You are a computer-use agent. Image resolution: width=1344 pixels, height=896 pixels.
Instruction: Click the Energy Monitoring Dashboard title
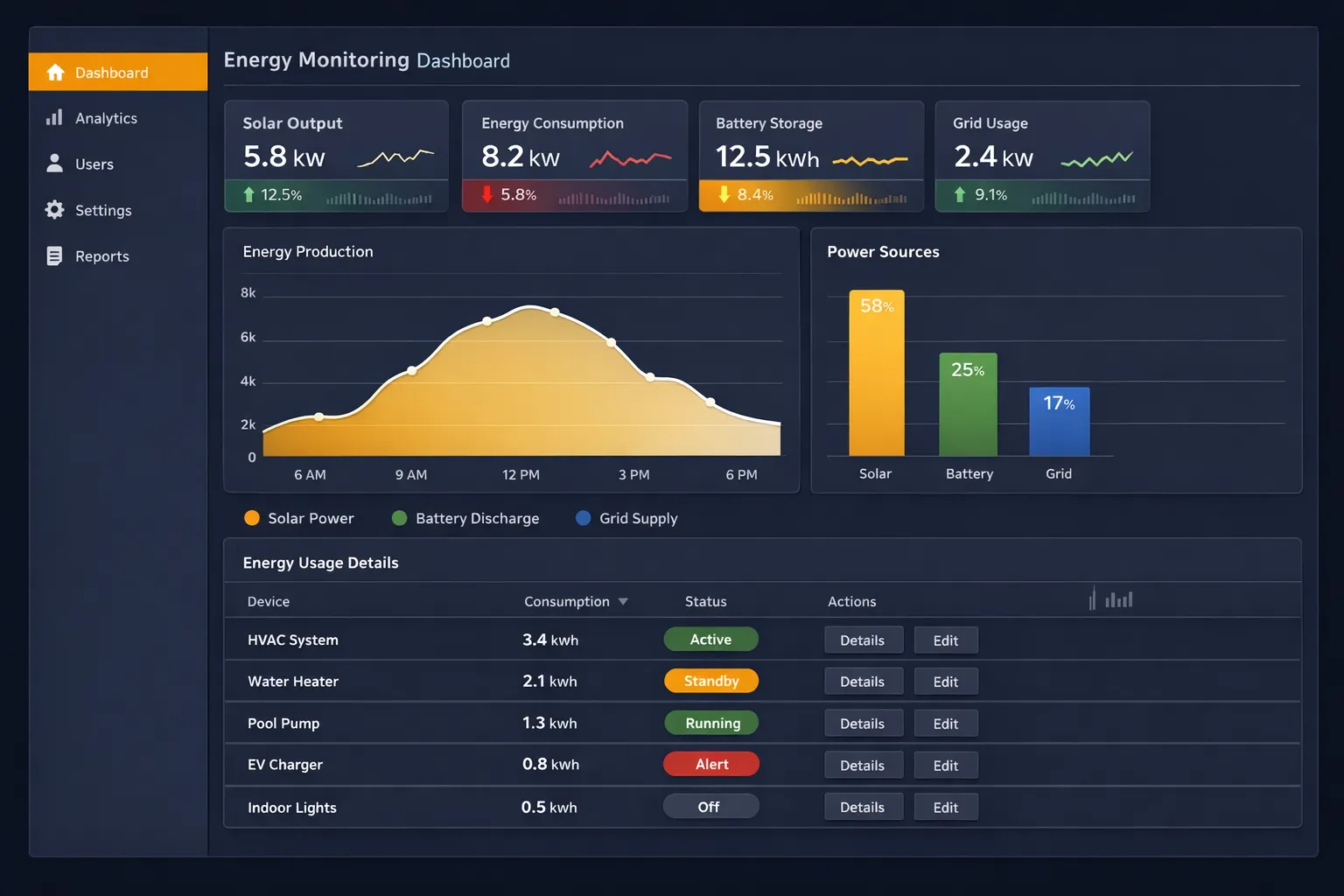coord(367,59)
